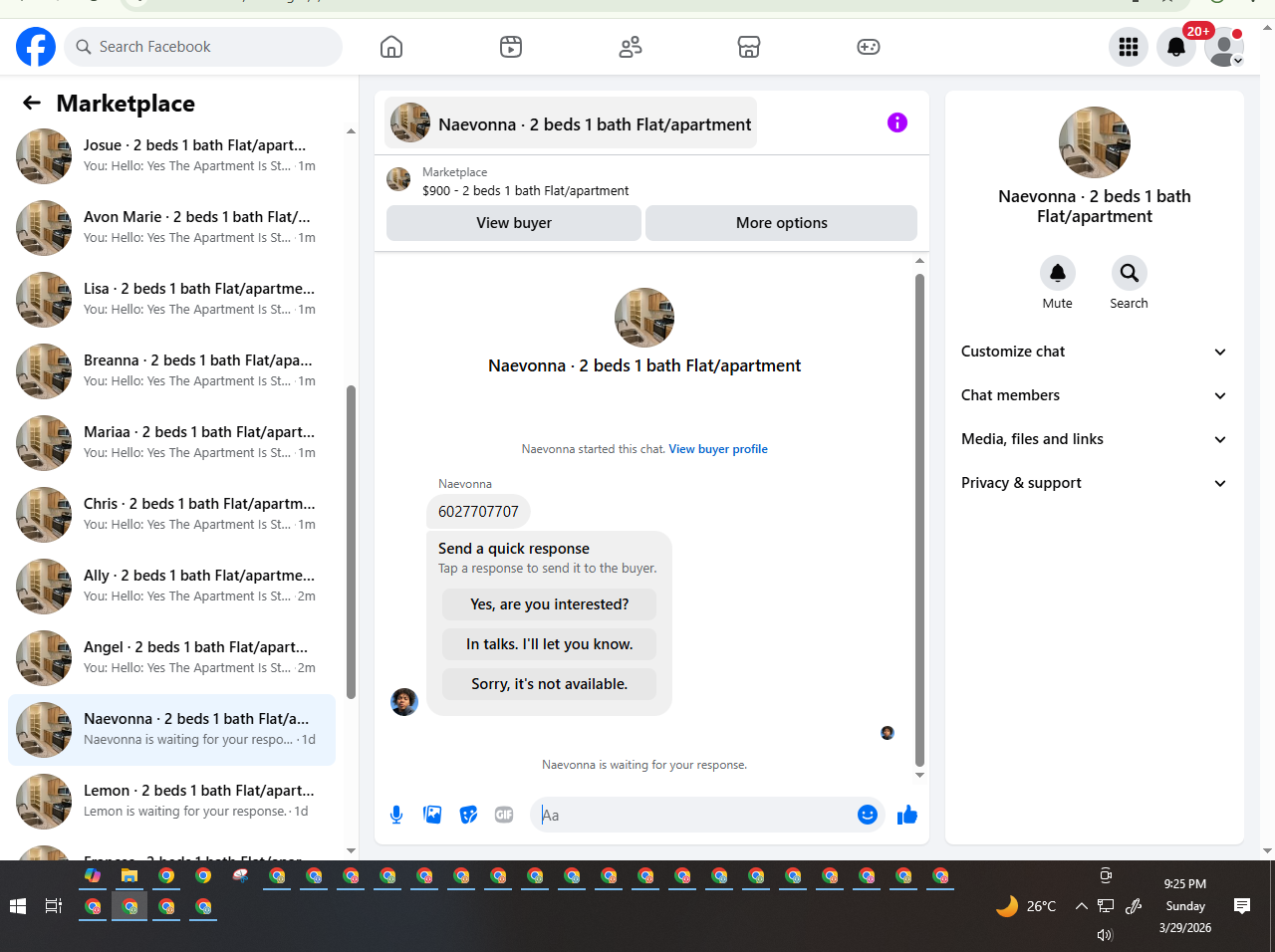
Task: Open the Gaming controller icon
Action: (869, 47)
